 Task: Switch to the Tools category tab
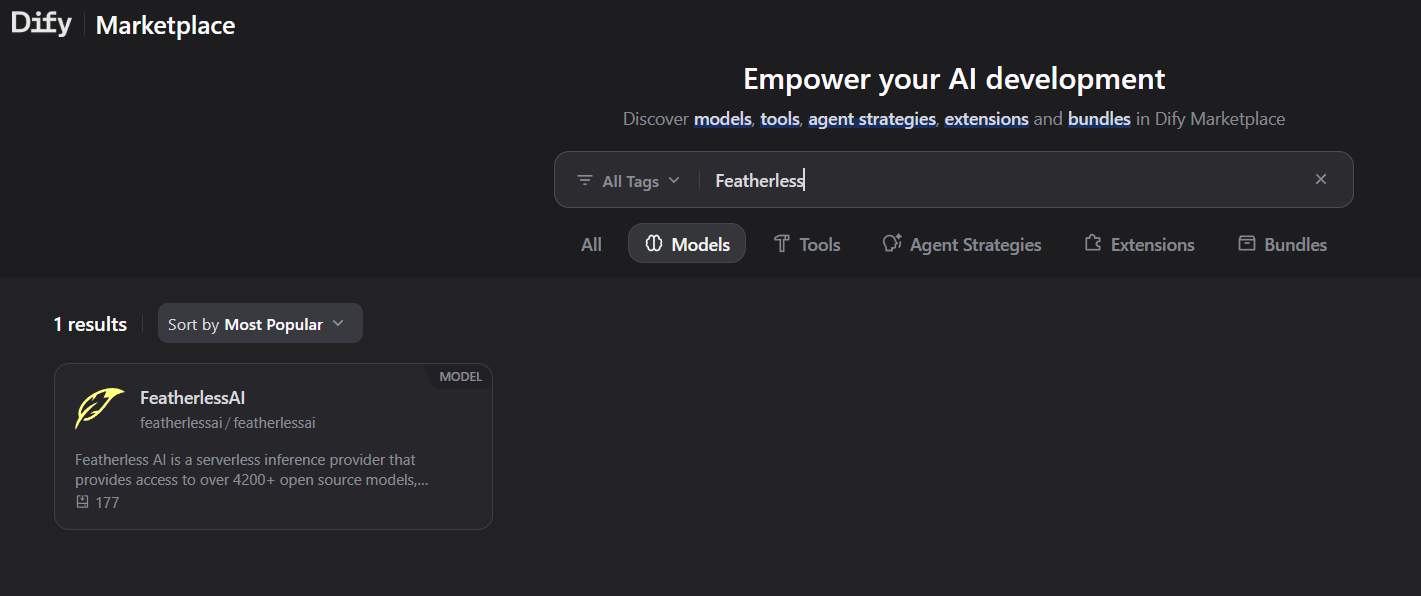tap(807, 244)
